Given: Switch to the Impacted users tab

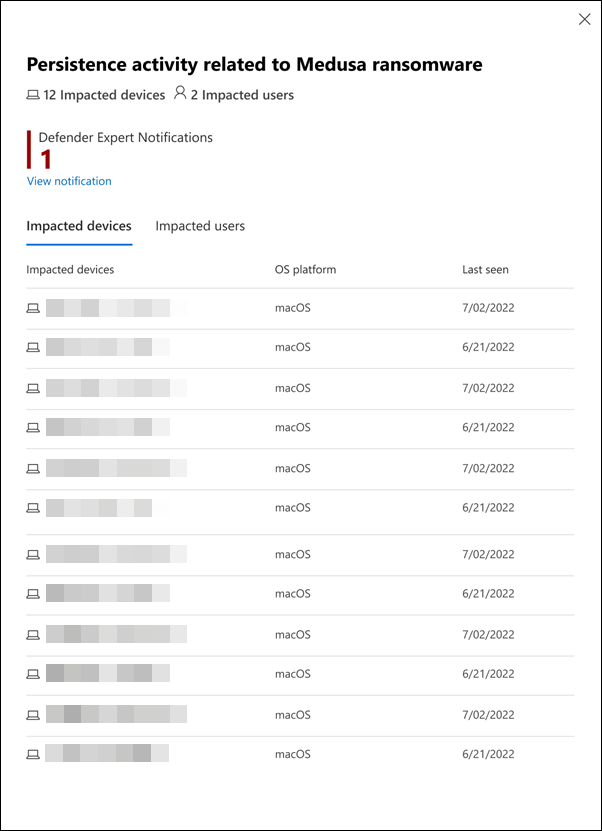Looking at the screenshot, I should tap(200, 226).
